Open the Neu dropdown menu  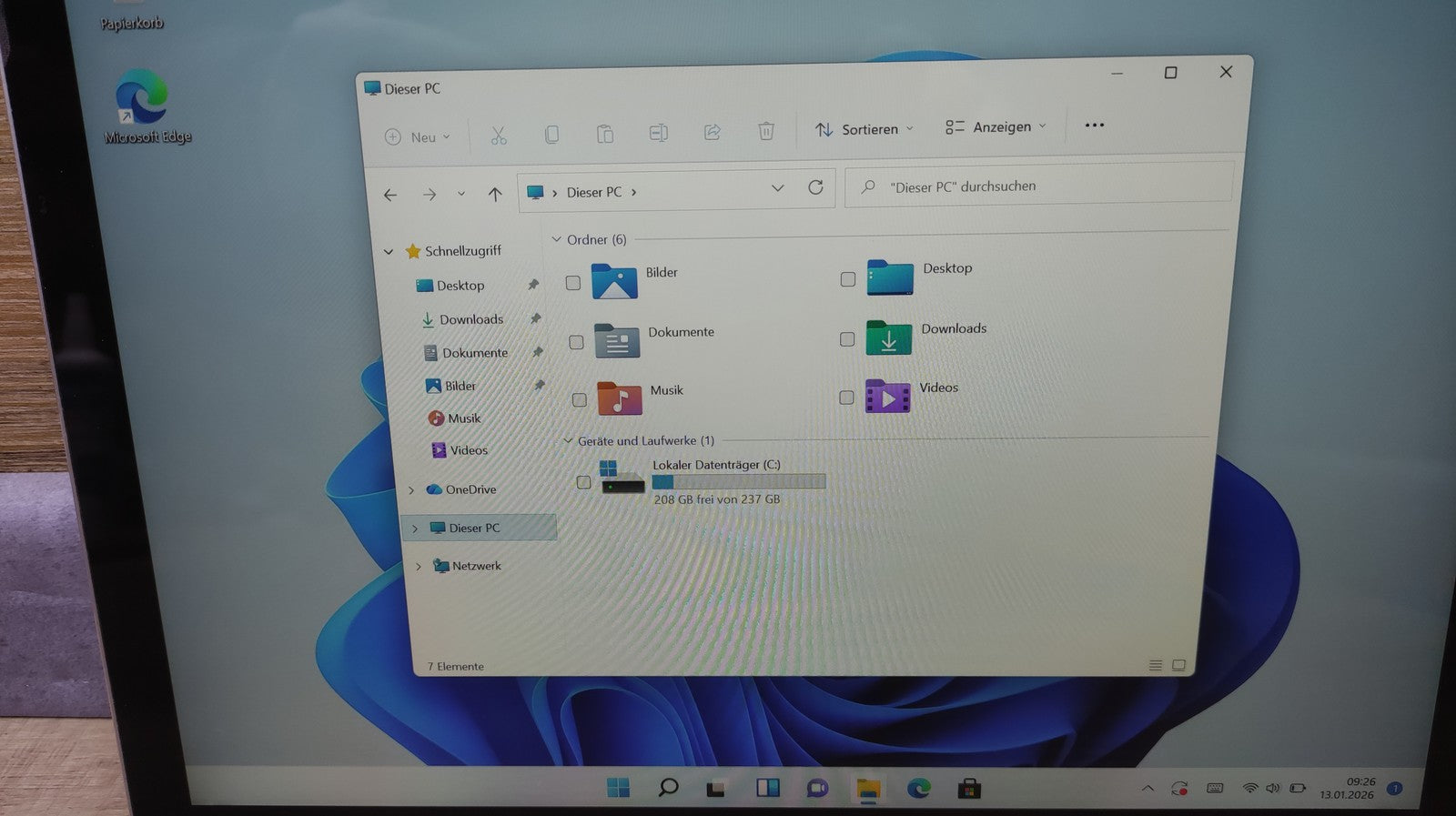click(418, 137)
